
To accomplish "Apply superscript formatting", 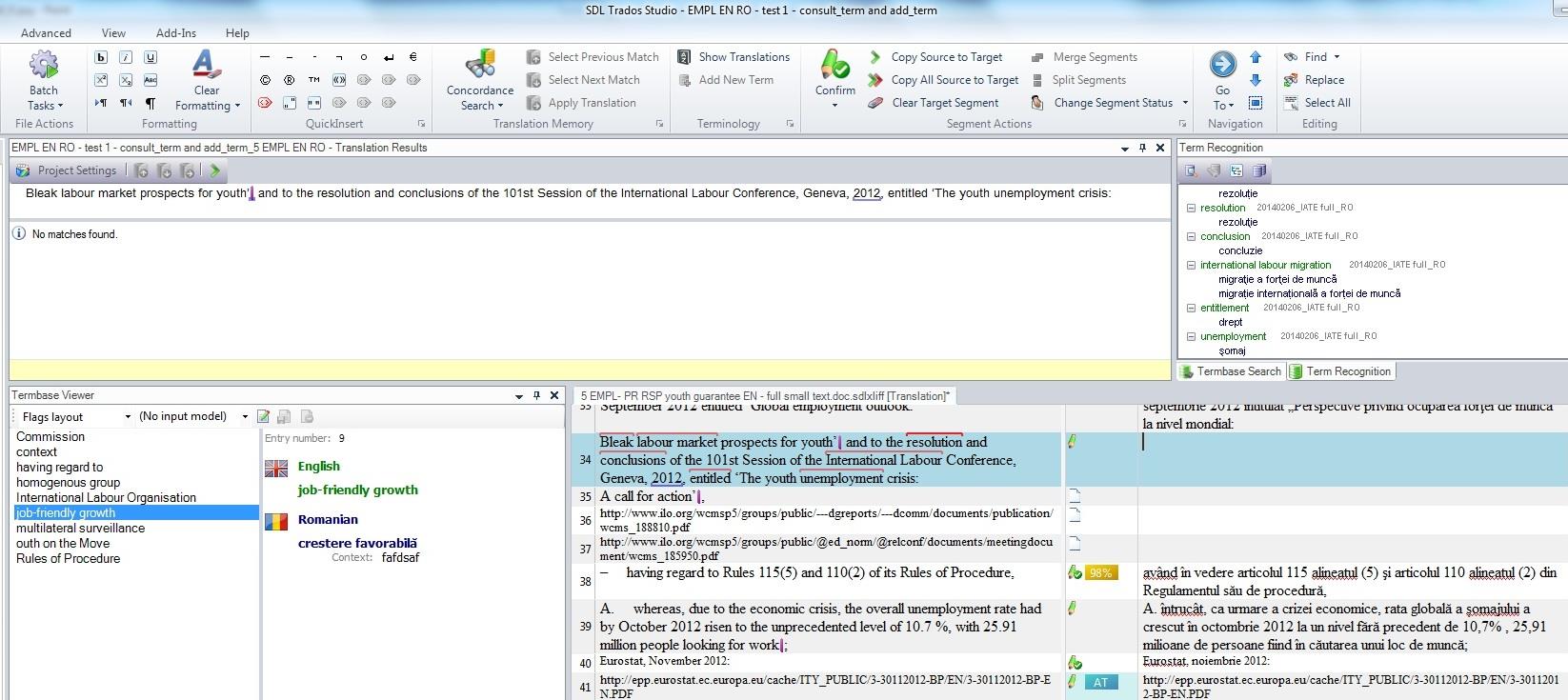I will 101,80.
